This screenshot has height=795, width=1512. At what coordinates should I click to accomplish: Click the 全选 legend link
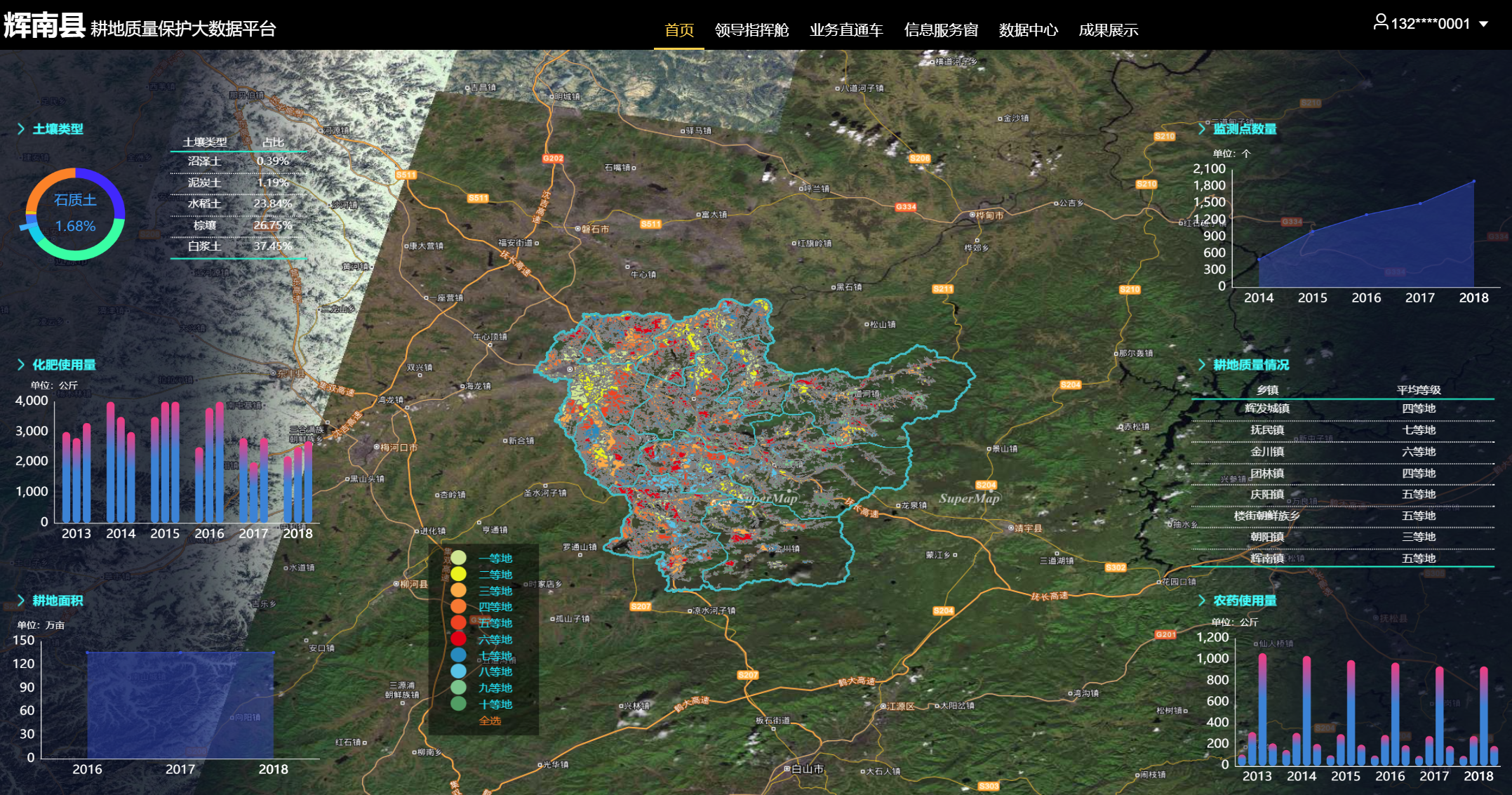point(490,721)
